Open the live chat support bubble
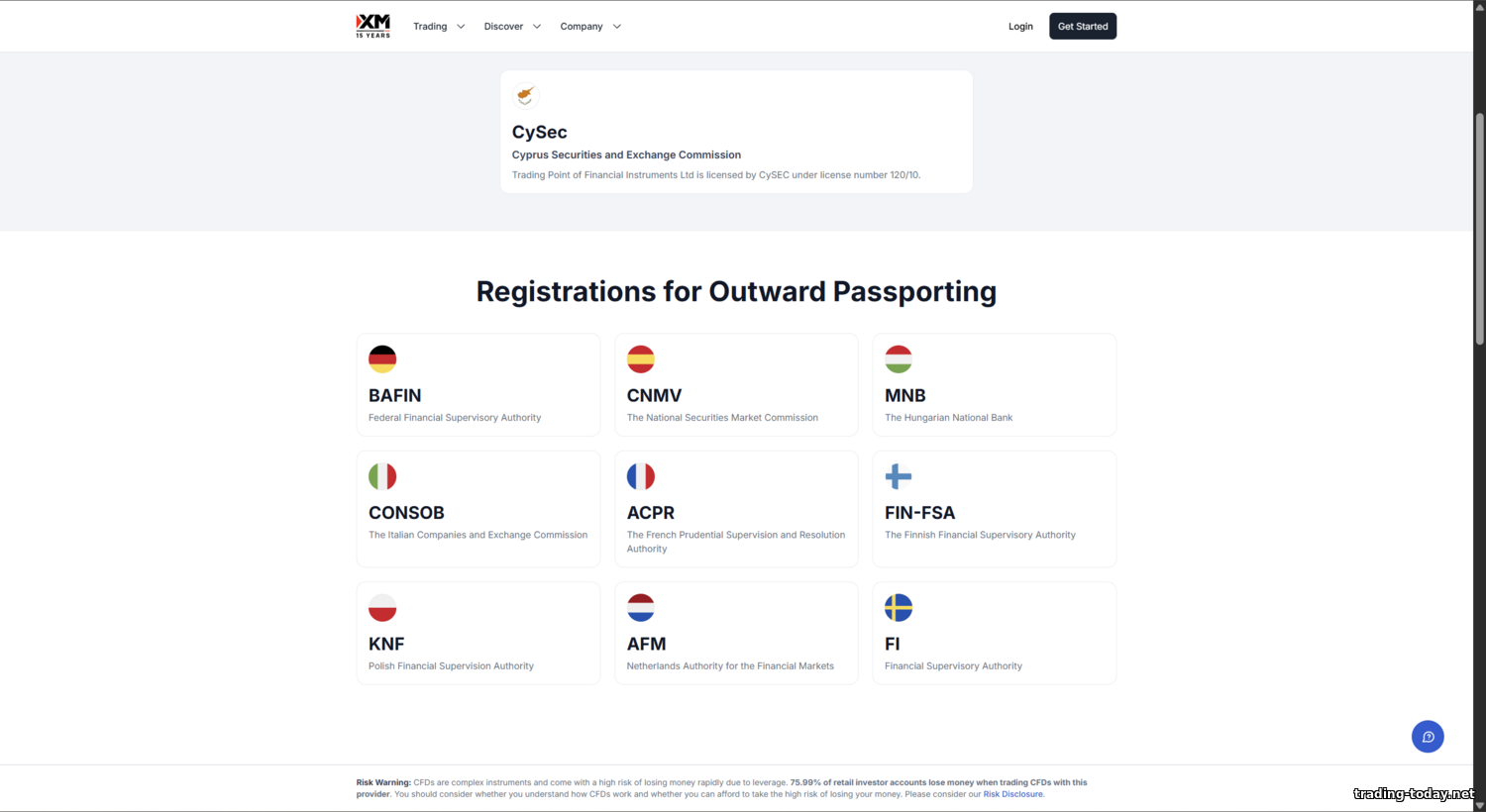 (x=1428, y=737)
